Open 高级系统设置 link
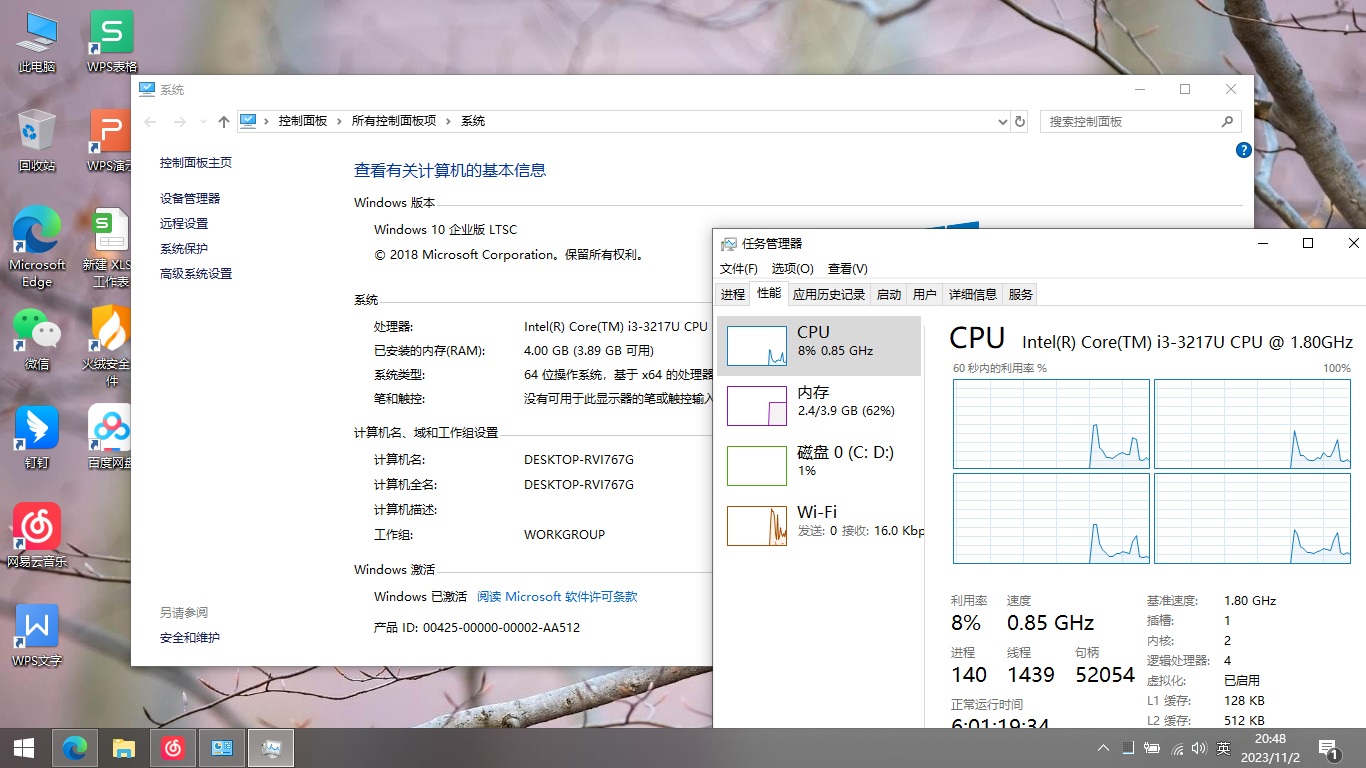 pyautogui.click(x=196, y=273)
